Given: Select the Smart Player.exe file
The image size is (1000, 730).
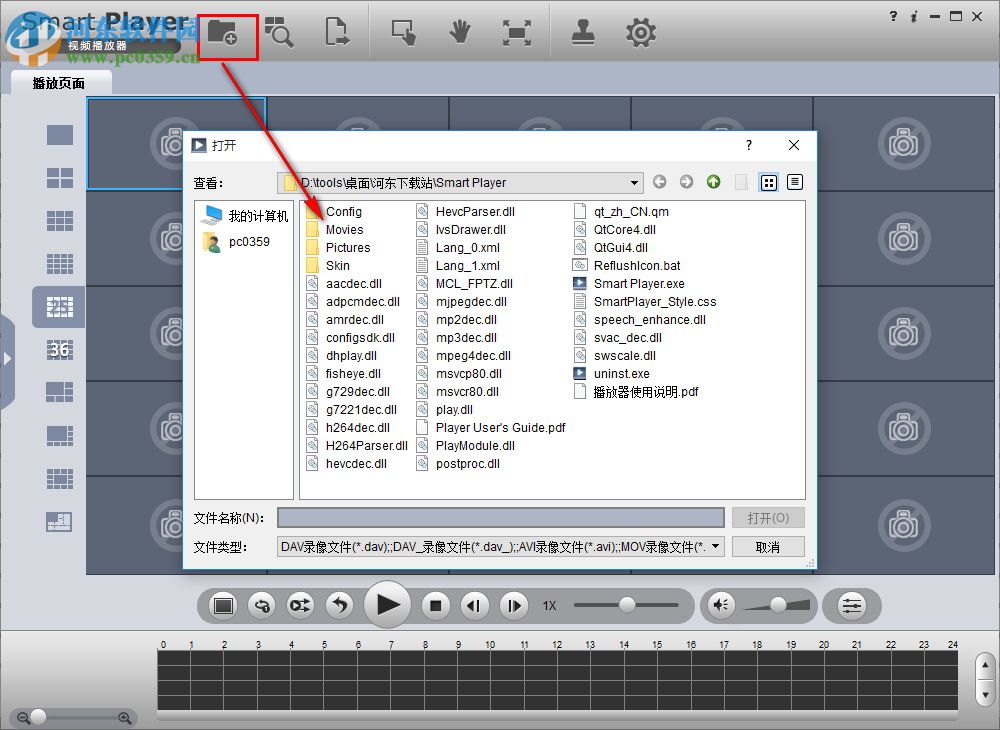Looking at the screenshot, I should pyautogui.click(x=629, y=284).
